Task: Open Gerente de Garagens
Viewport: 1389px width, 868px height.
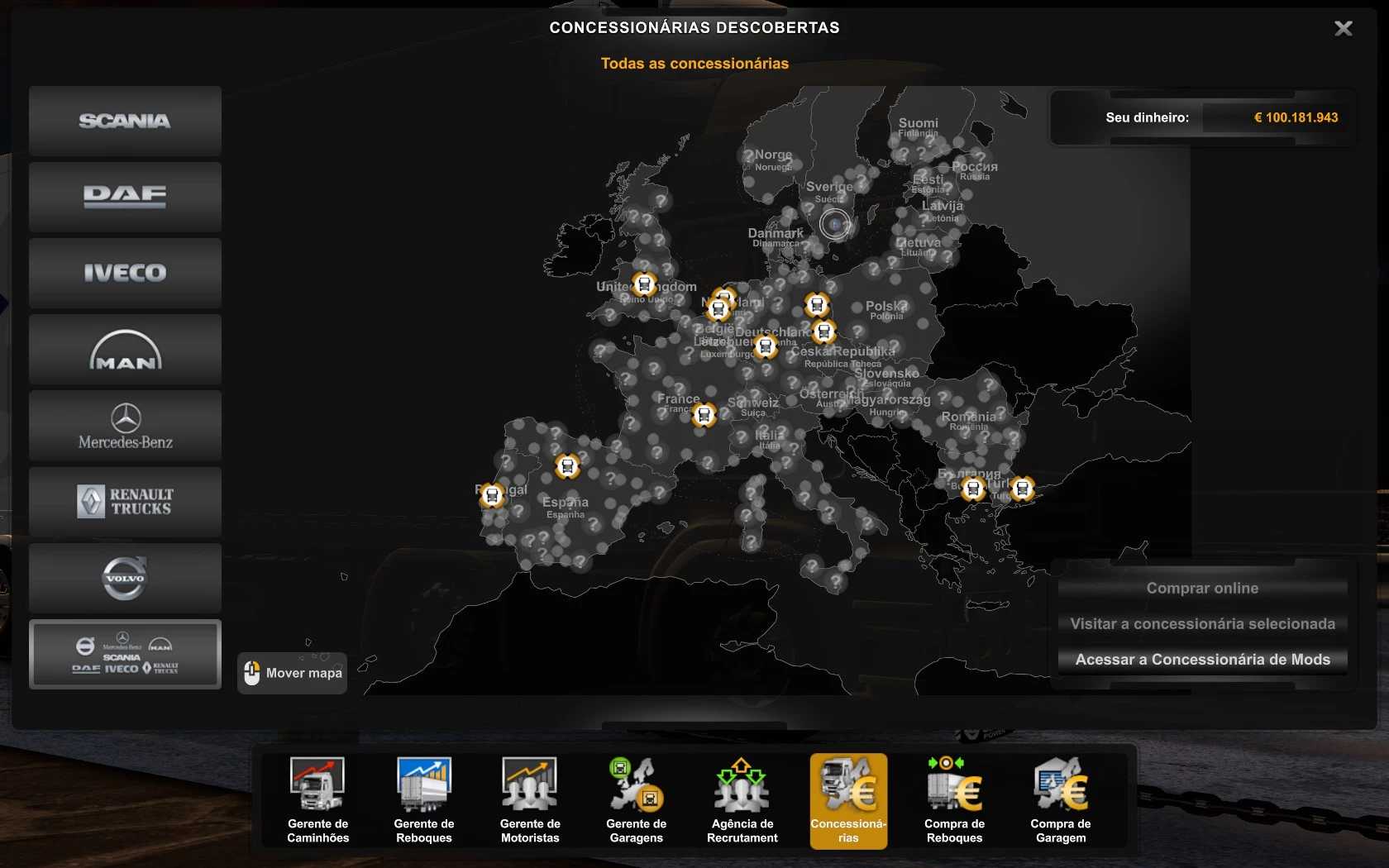Action: 636,800
